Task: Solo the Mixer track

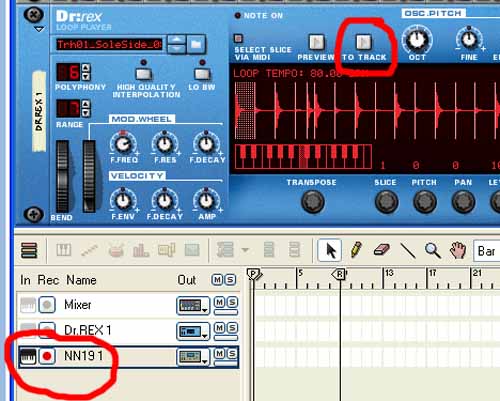Action: point(232,302)
